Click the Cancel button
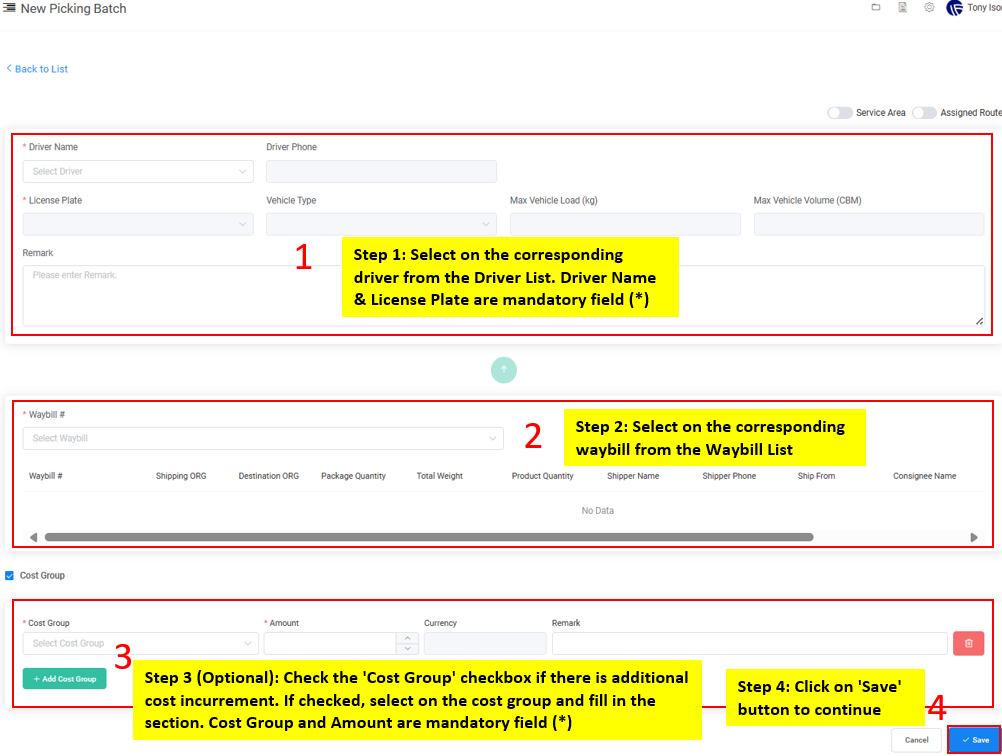1002x756 pixels. [x=916, y=740]
